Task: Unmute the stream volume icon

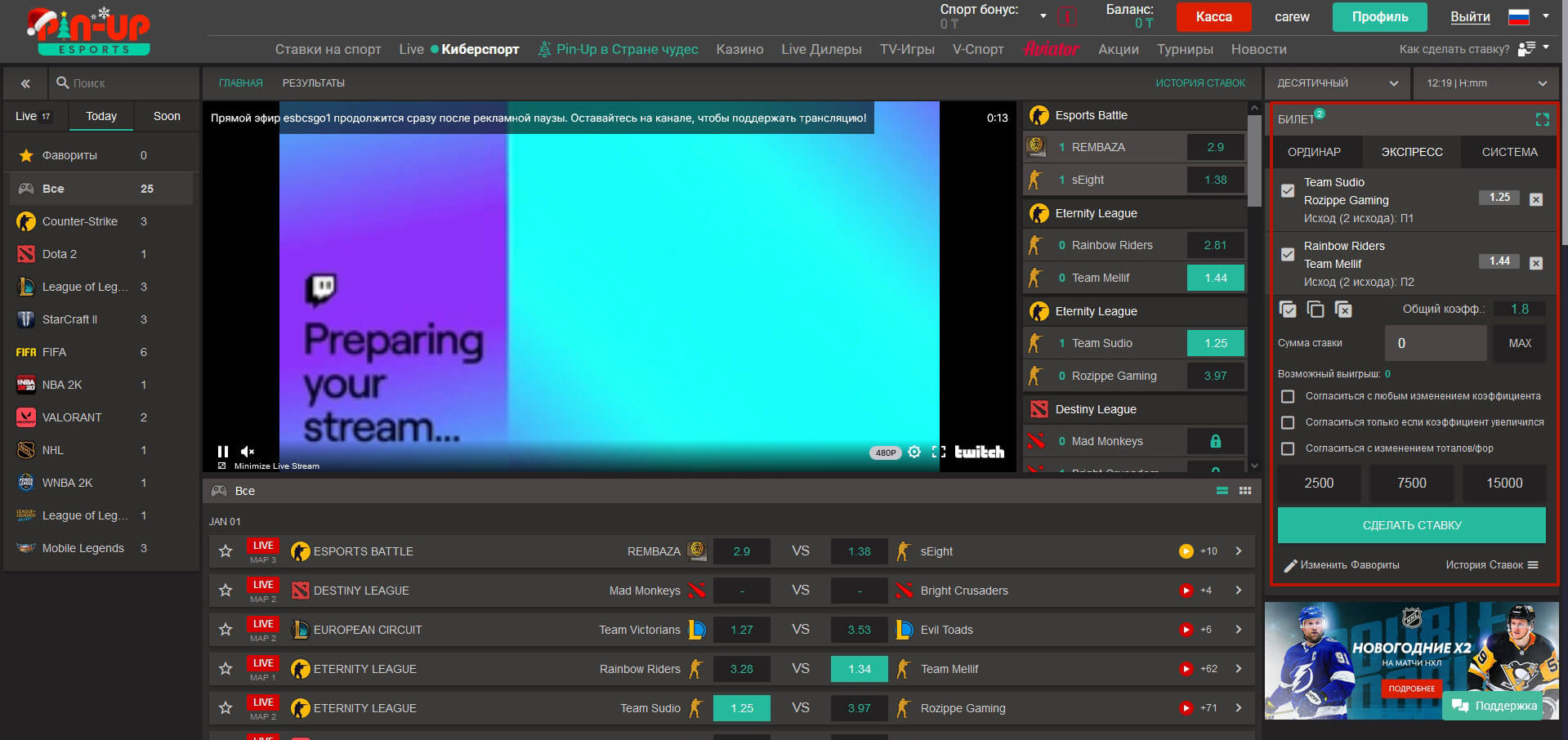Action: [248, 452]
